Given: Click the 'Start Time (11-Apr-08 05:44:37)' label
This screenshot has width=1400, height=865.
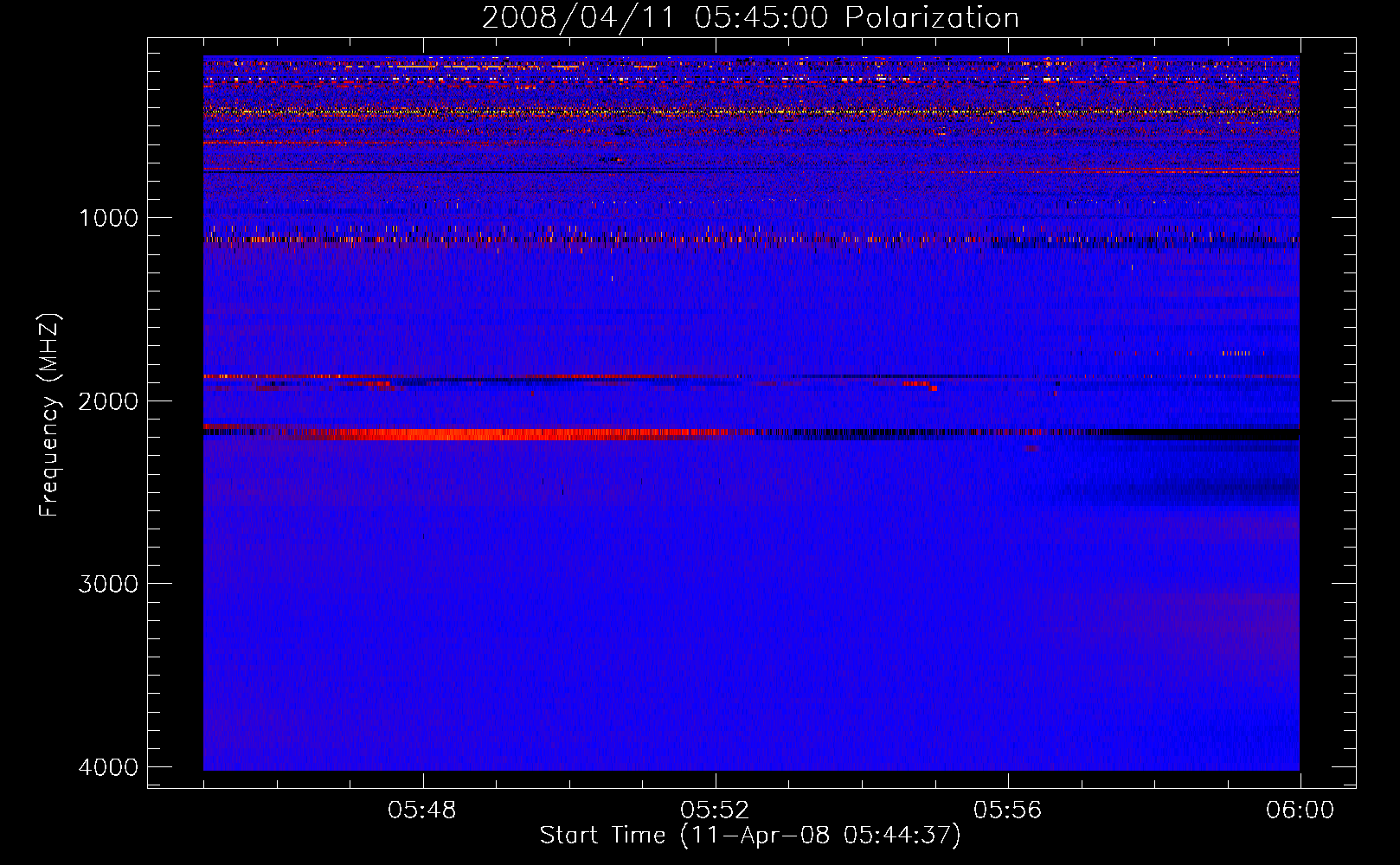Looking at the screenshot, I should coord(750,836).
